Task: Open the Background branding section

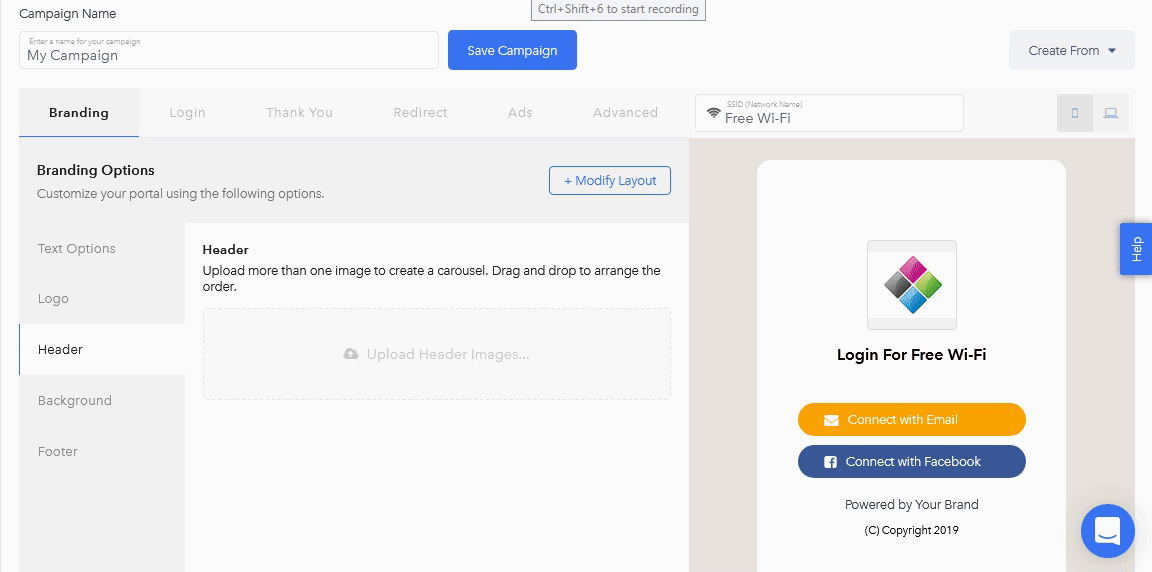Action: pyautogui.click(x=102, y=400)
